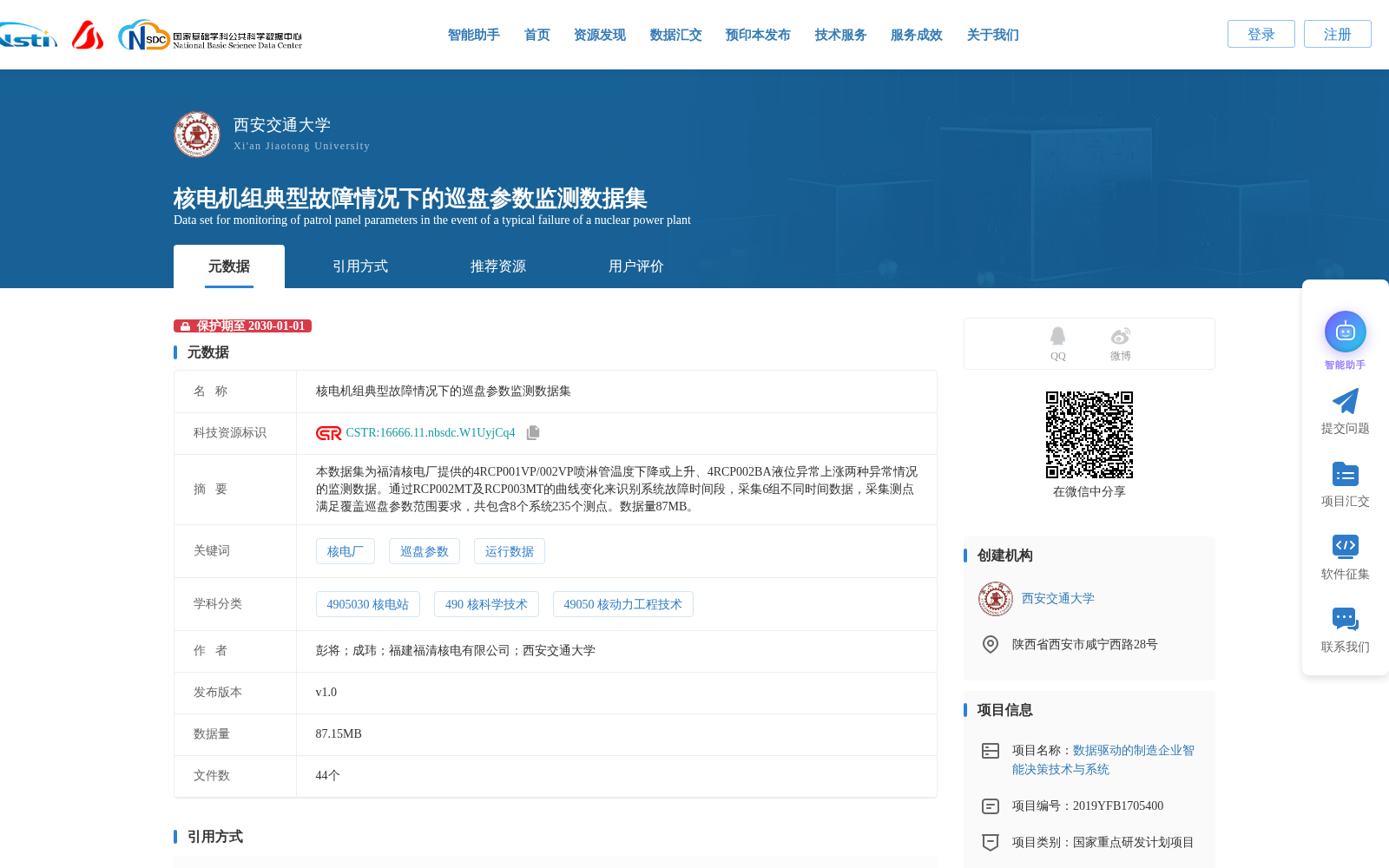Copy the CSTR identifier with the copy icon
The width and height of the screenshot is (1389, 868).
[x=533, y=432]
